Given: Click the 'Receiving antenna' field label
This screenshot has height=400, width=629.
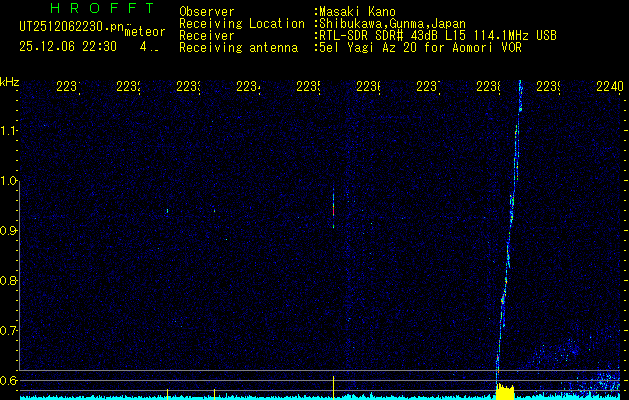Looking at the screenshot, I should pos(238,48).
